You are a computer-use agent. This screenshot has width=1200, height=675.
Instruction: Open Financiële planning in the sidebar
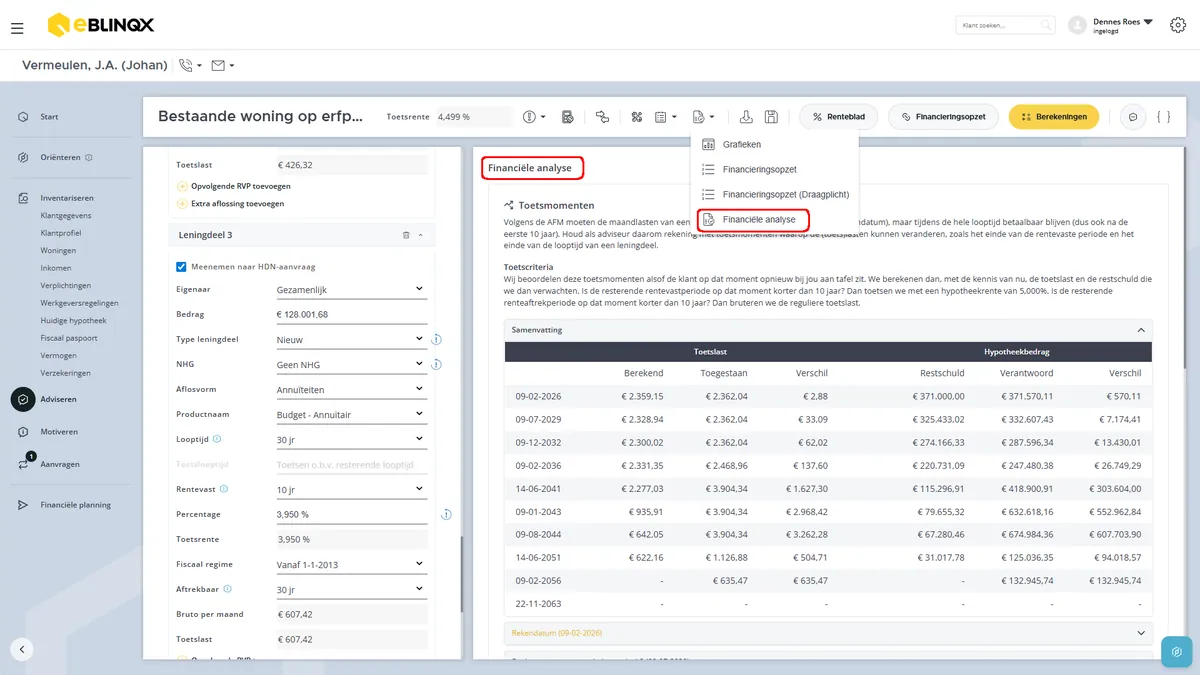[75, 505]
